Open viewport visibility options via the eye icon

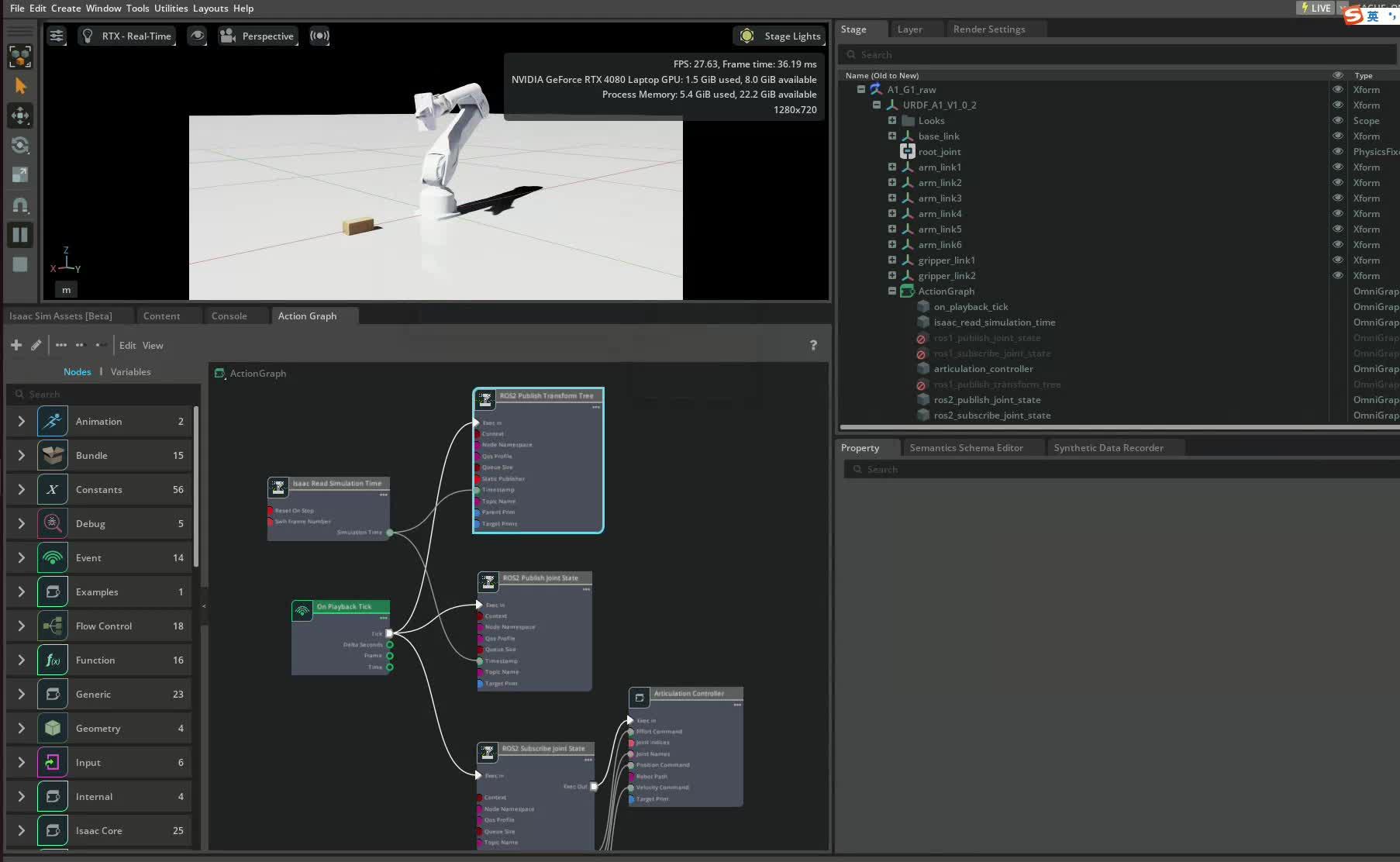[x=197, y=36]
